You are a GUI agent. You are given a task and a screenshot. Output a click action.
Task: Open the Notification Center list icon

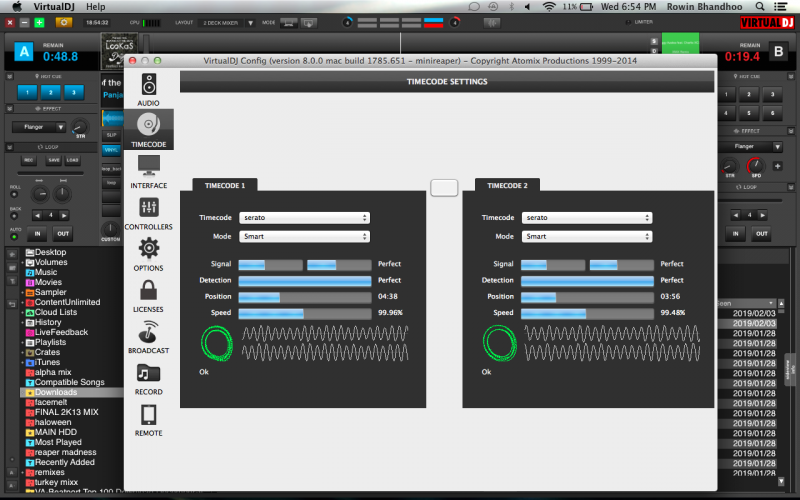tap(781, 7)
